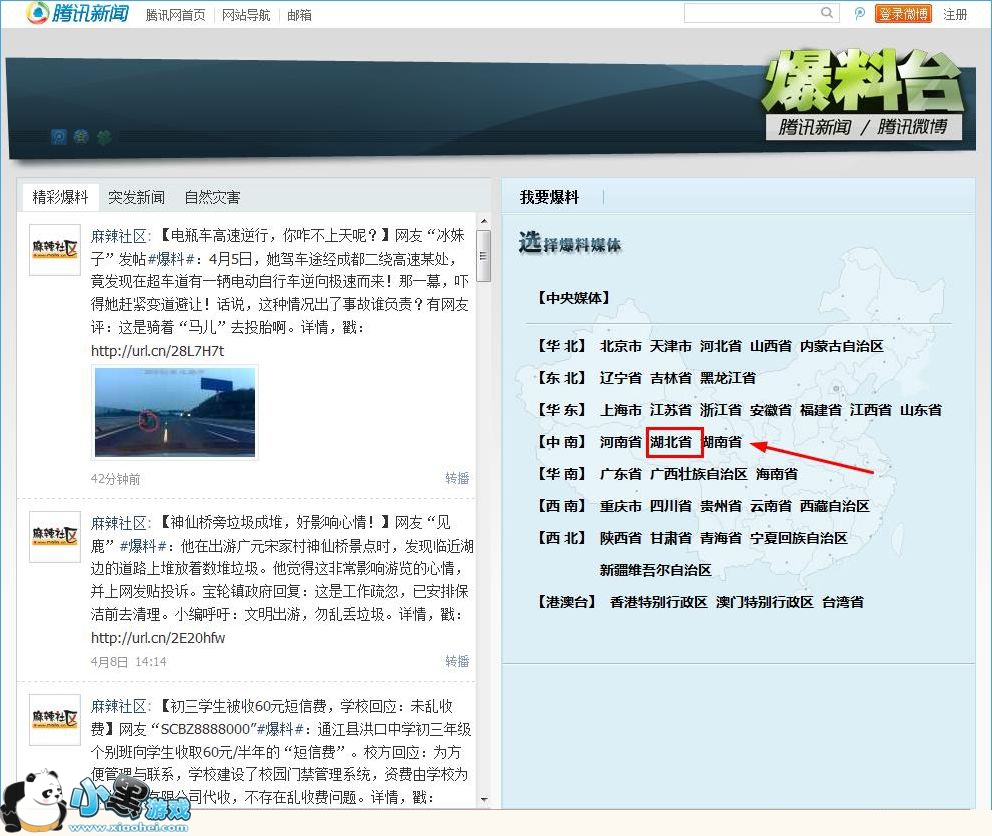Image resolution: width=992 pixels, height=836 pixels.
Task: Select 香港特别行政区 region
Action: point(658,602)
